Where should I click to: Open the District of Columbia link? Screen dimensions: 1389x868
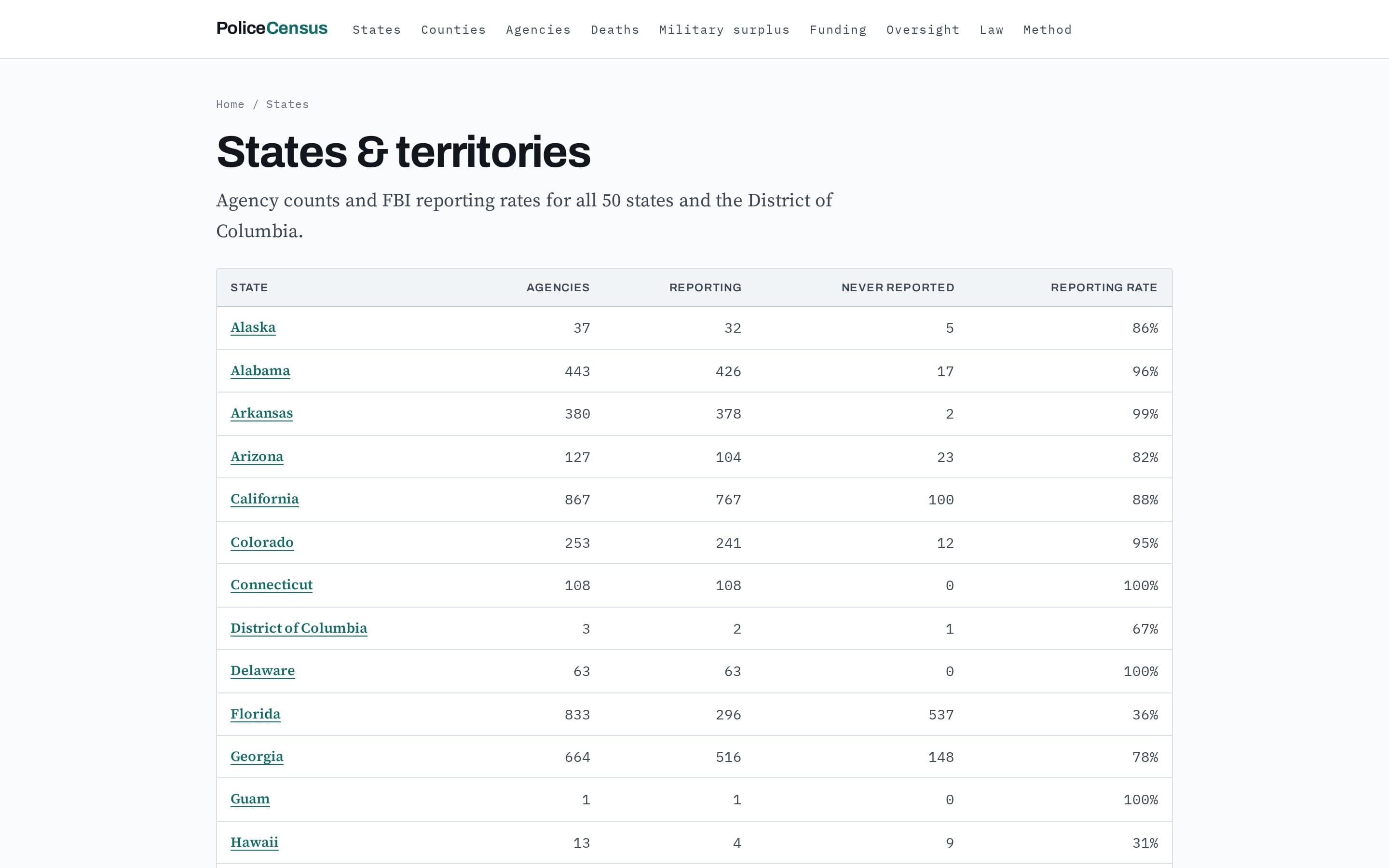click(x=299, y=629)
